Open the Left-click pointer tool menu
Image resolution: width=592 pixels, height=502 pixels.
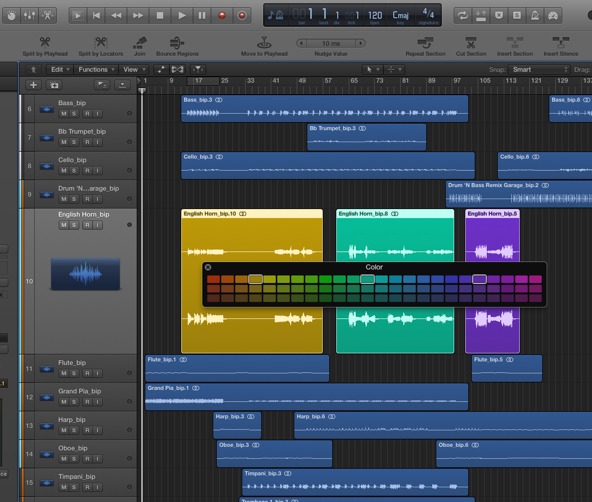tap(373, 69)
